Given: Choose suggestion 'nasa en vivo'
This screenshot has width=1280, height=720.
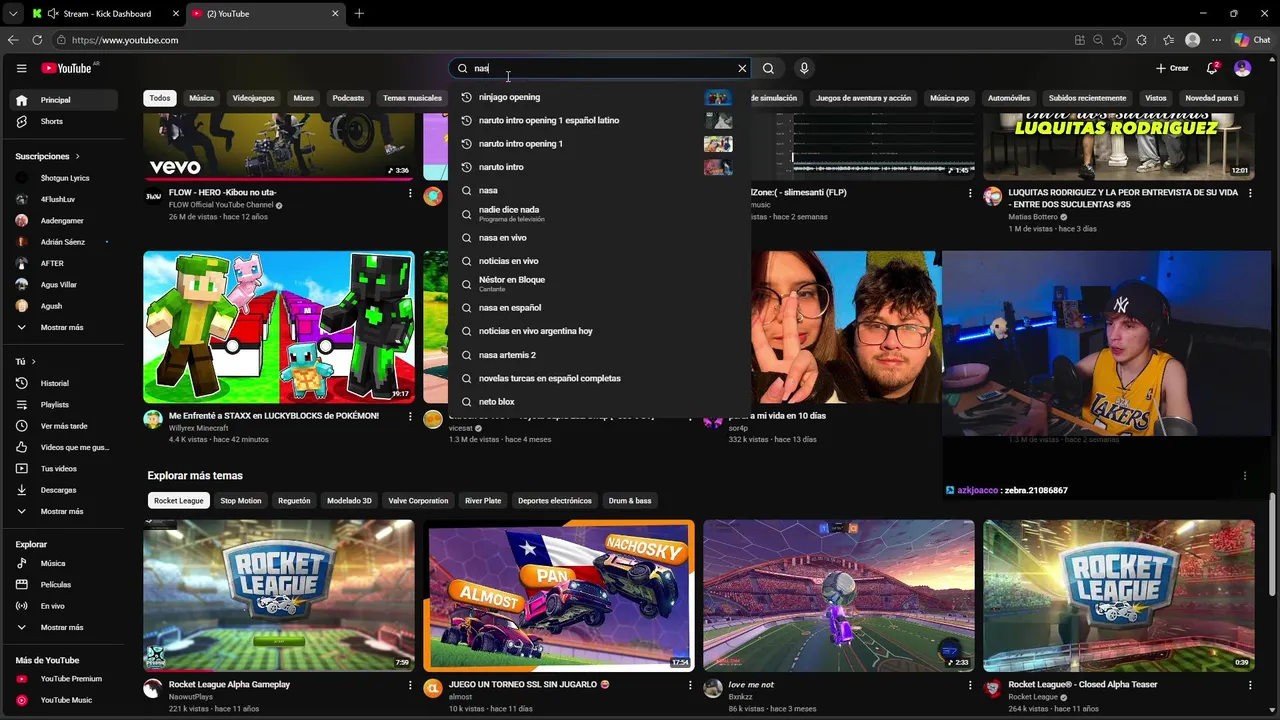Looking at the screenshot, I should click(598, 238).
